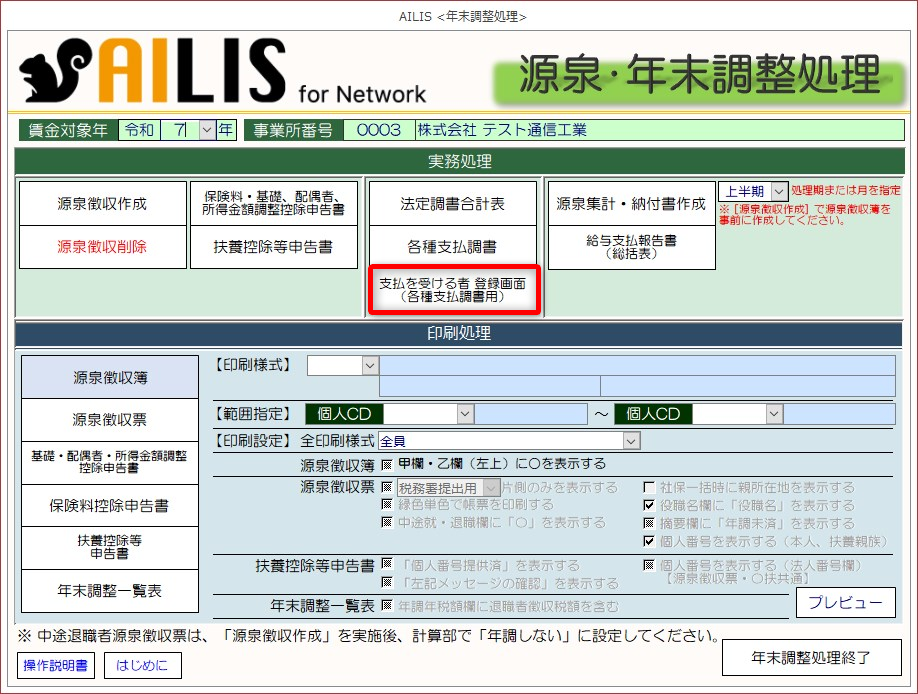Image resolution: width=918 pixels, height=694 pixels.
Task: Open 給与支払報告書(総括表)
Action: (631, 247)
